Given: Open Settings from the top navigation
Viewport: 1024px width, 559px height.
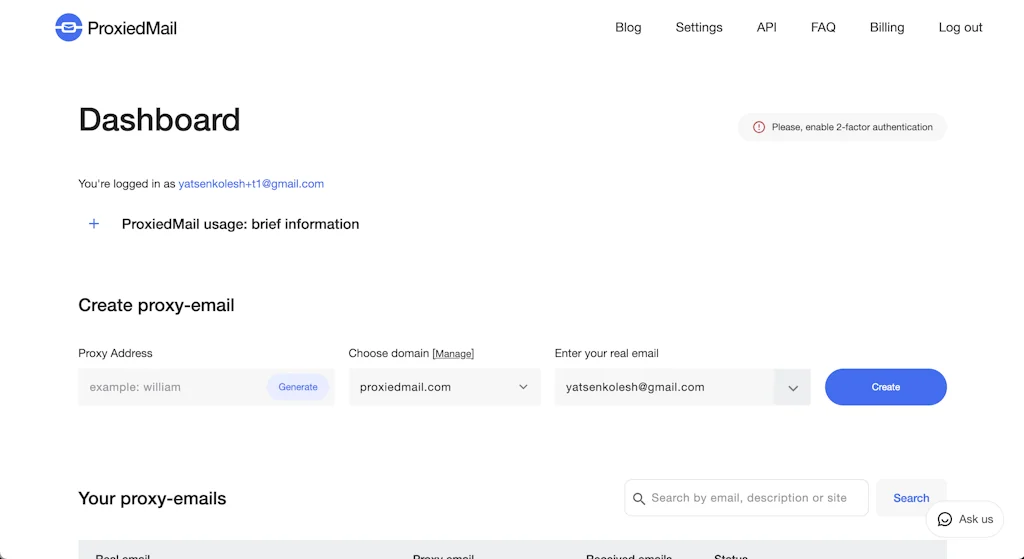Looking at the screenshot, I should [x=699, y=27].
